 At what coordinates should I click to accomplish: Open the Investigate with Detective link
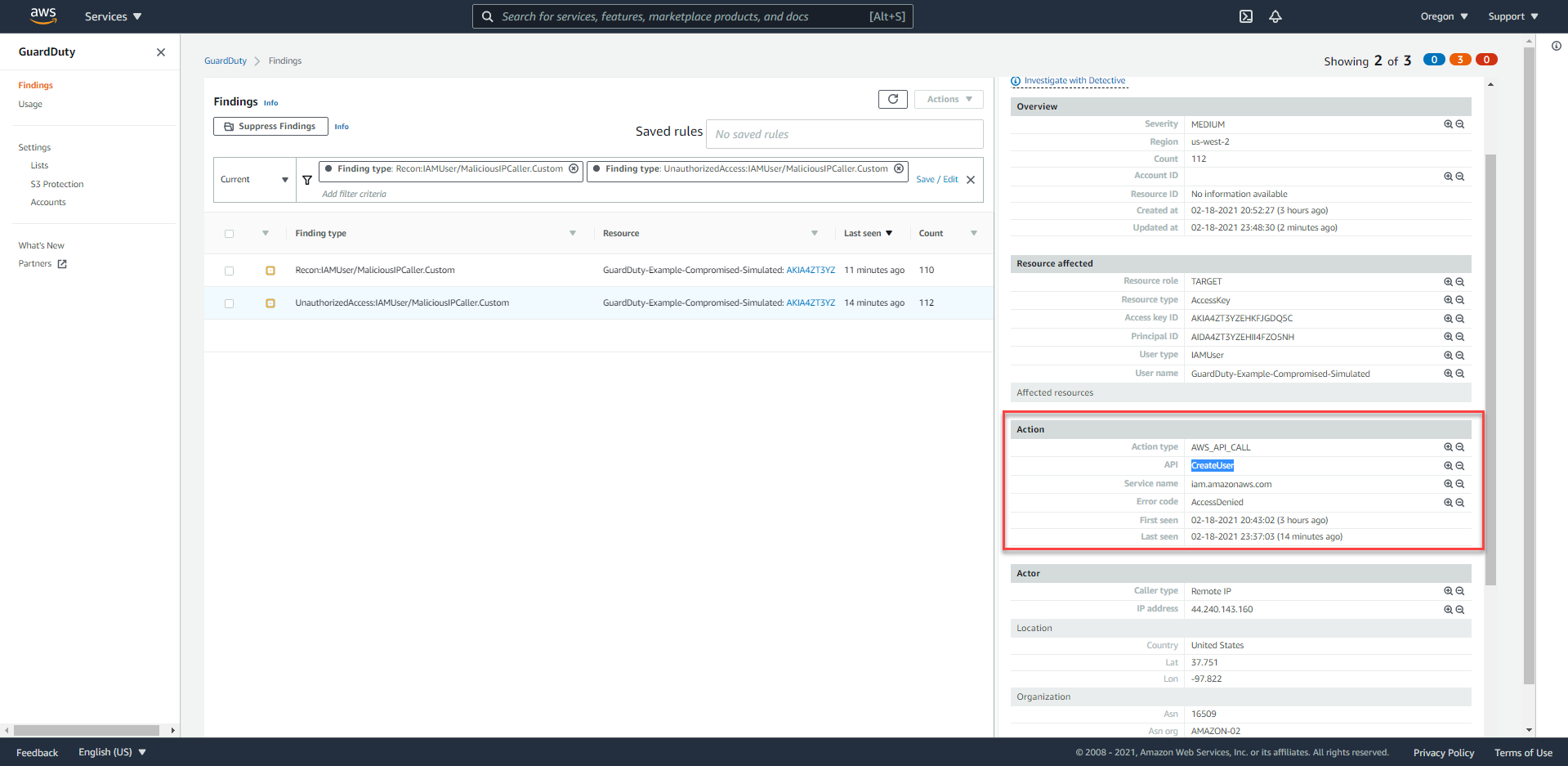[1074, 81]
